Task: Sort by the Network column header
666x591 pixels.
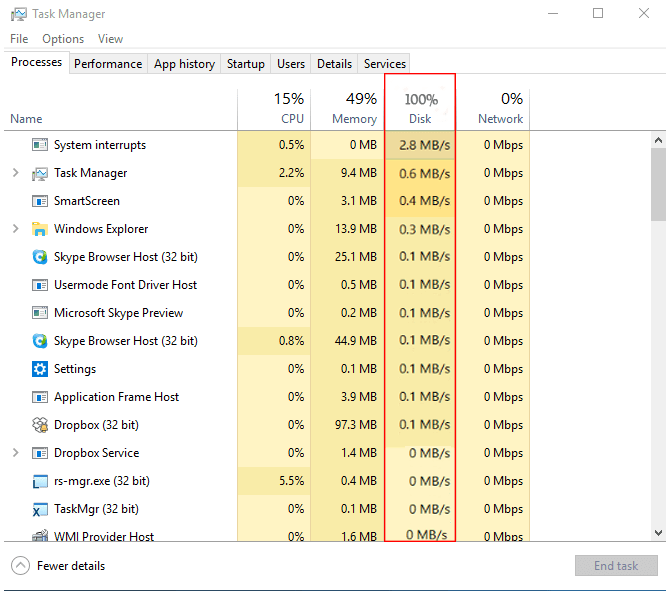Action: click(493, 108)
